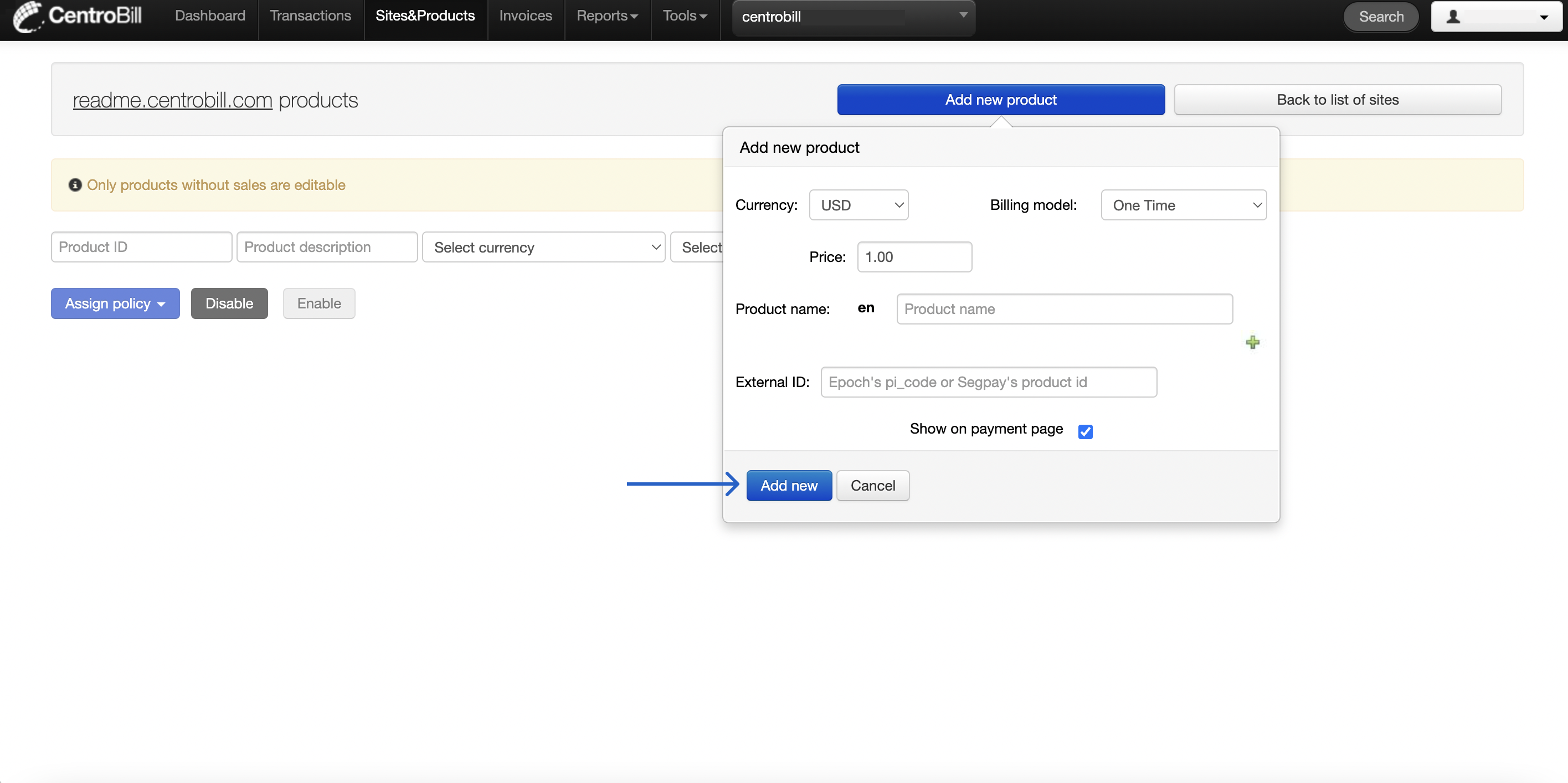Click the Add new button
The image size is (1568, 783).
tap(789, 486)
